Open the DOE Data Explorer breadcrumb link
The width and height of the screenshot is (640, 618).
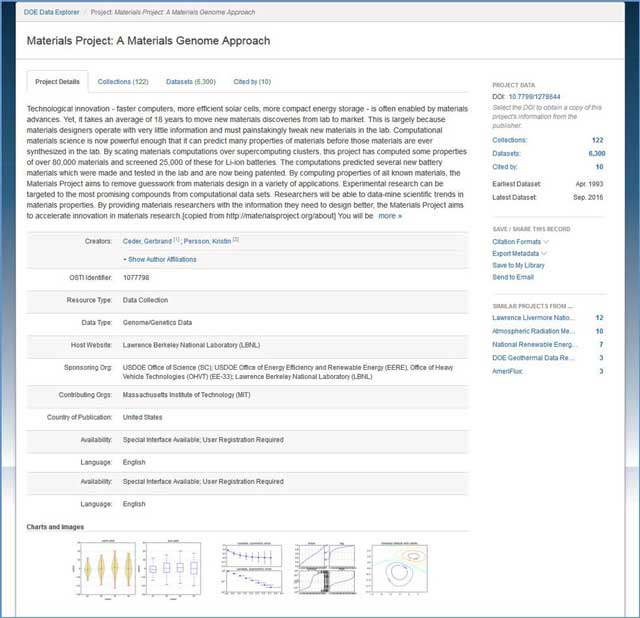click(x=51, y=12)
